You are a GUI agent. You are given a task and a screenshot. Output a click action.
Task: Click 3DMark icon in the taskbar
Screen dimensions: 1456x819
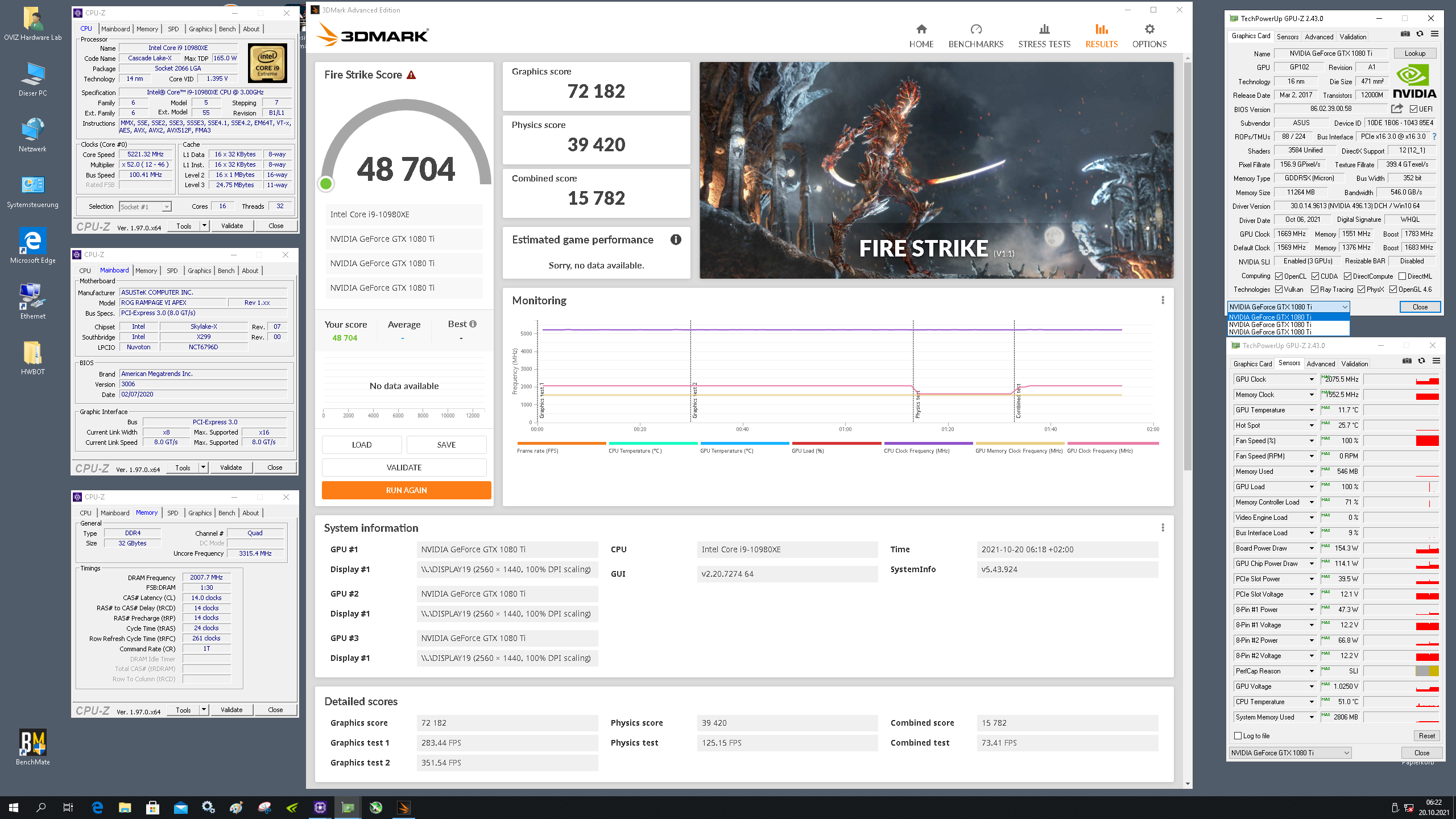tap(404, 807)
